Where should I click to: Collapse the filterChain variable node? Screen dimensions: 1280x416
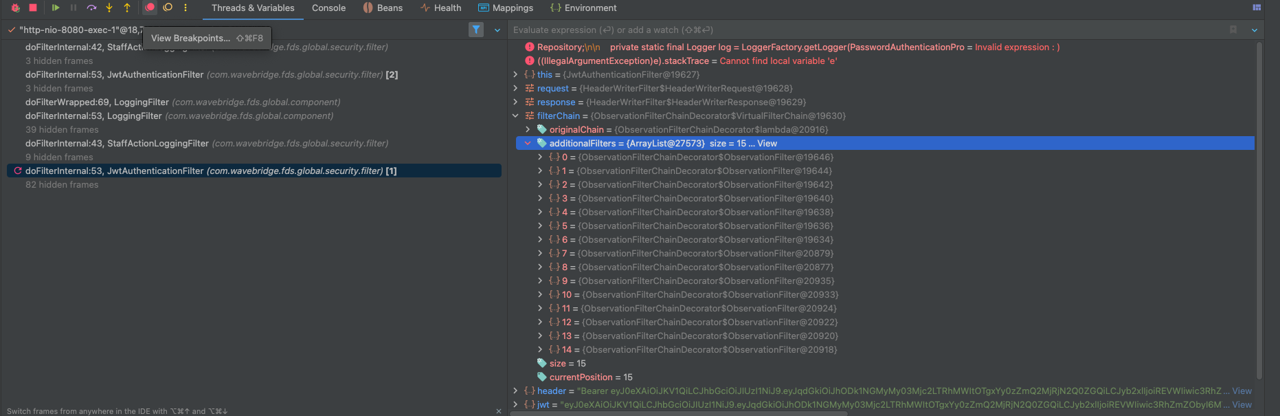(516, 116)
